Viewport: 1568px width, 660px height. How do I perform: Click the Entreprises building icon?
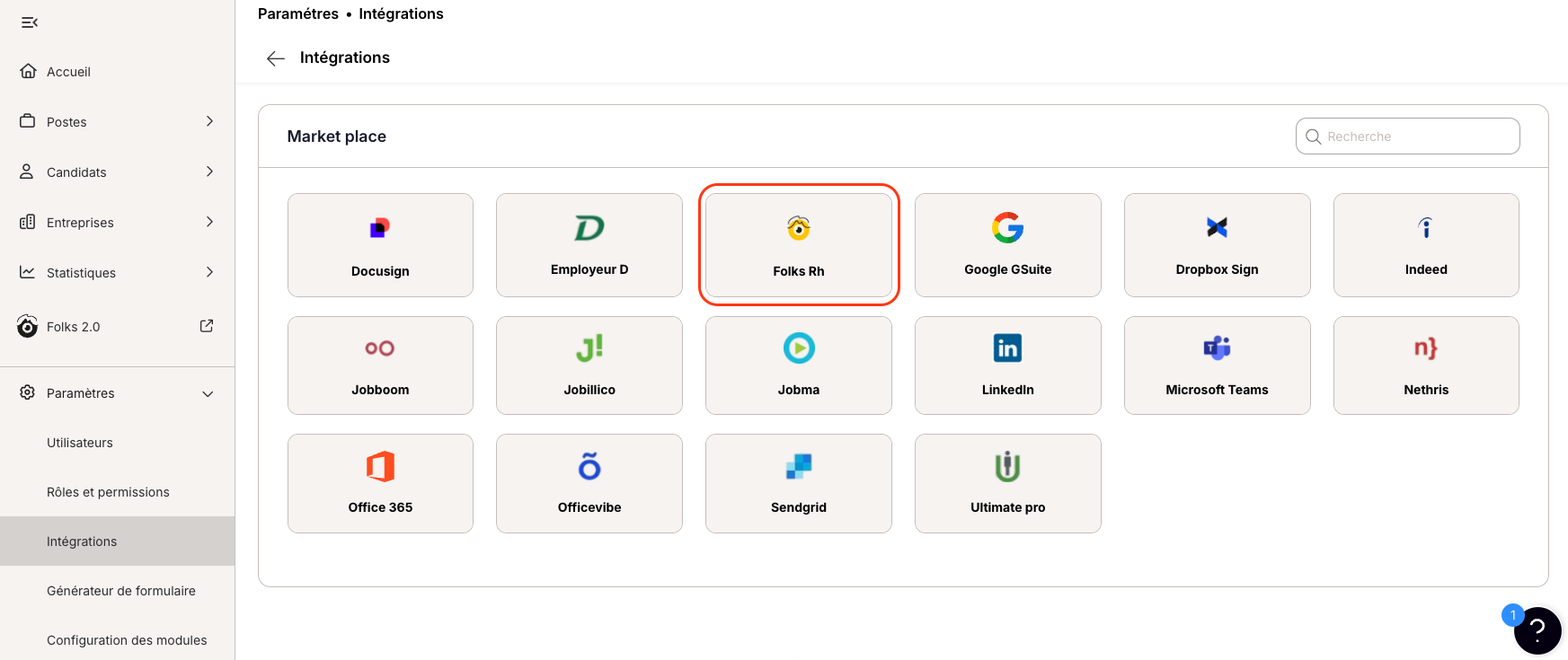tap(28, 222)
